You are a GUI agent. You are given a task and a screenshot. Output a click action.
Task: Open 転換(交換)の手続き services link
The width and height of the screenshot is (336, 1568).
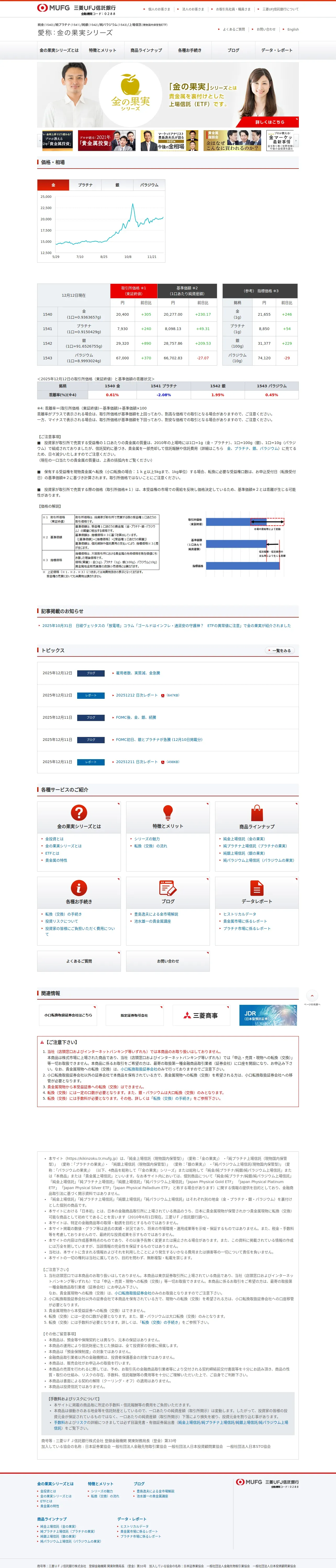pos(63,914)
